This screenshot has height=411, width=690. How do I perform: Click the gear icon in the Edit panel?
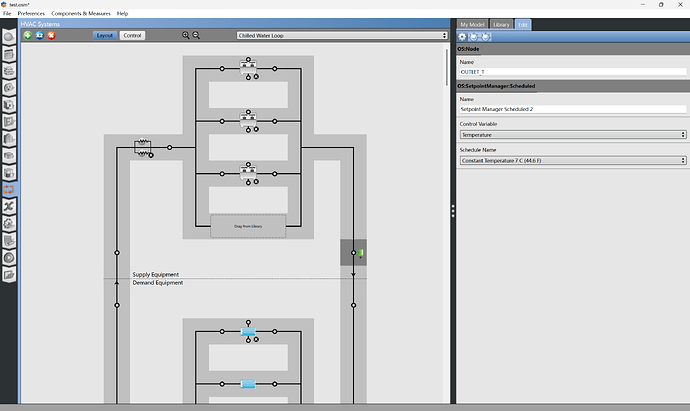coord(462,37)
